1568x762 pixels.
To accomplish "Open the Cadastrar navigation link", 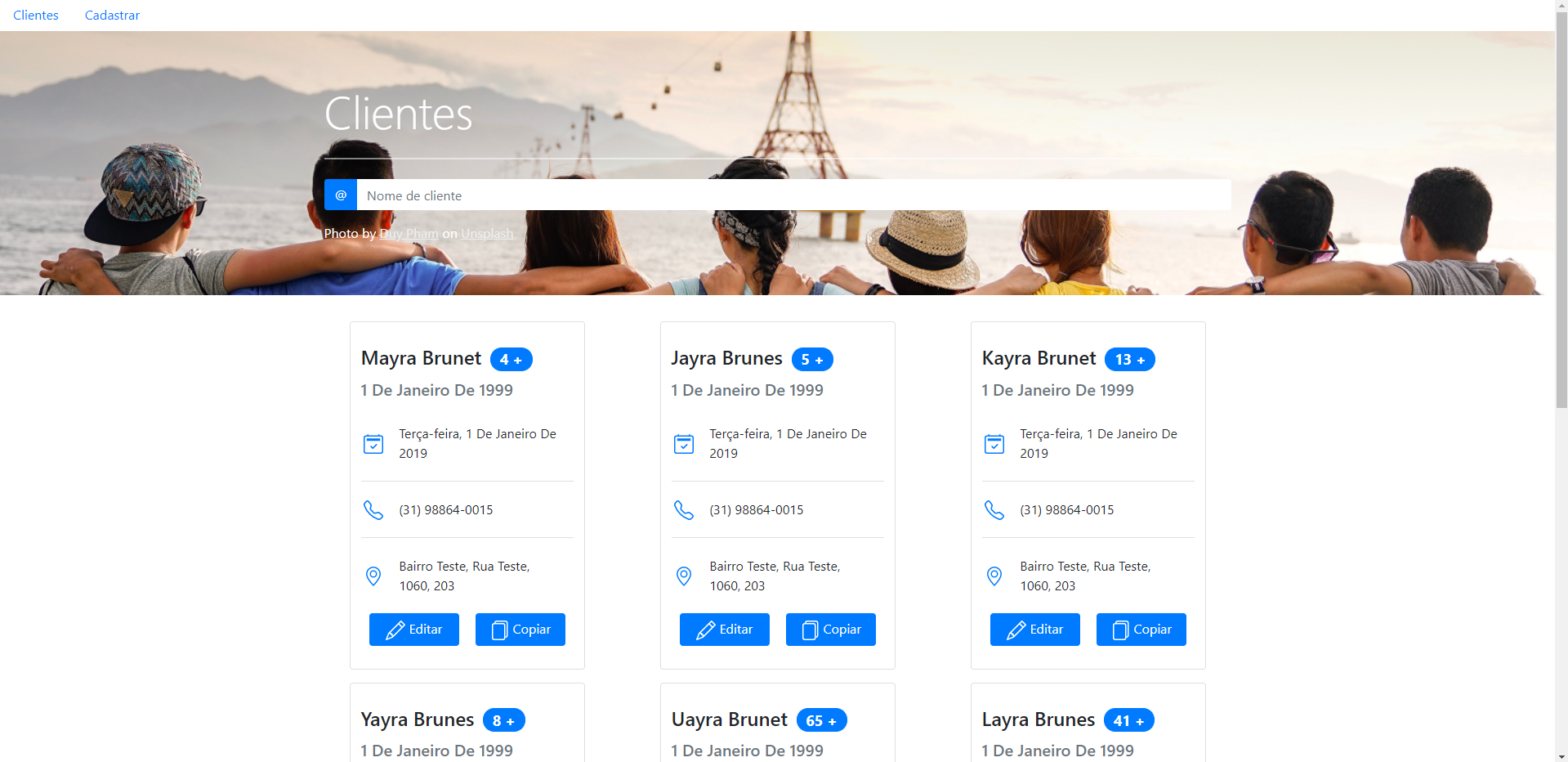I will [112, 16].
